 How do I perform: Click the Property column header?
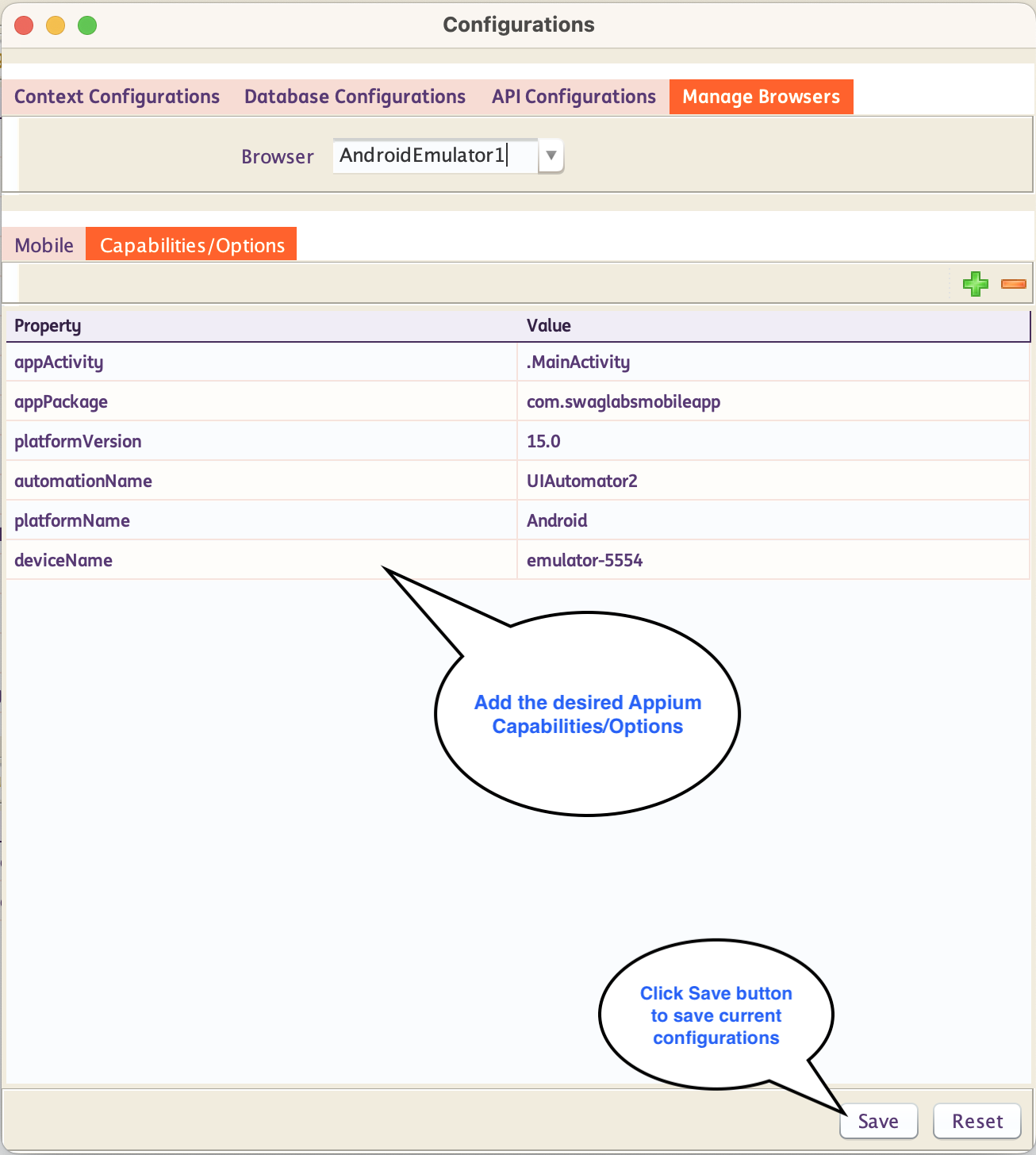48,326
